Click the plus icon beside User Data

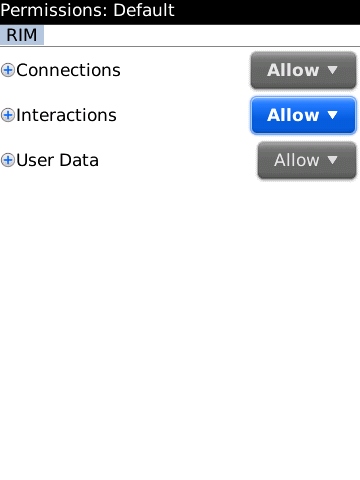coord(8,160)
